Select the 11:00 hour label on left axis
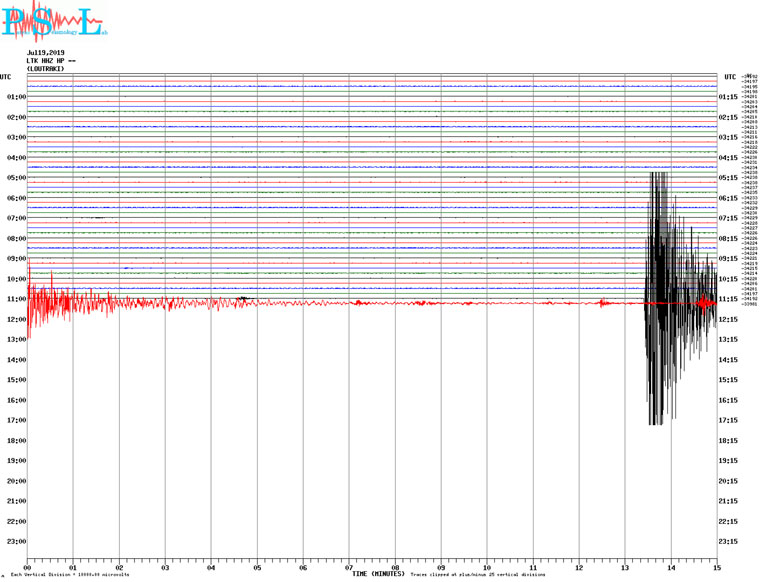760x582 pixels. 16,299
